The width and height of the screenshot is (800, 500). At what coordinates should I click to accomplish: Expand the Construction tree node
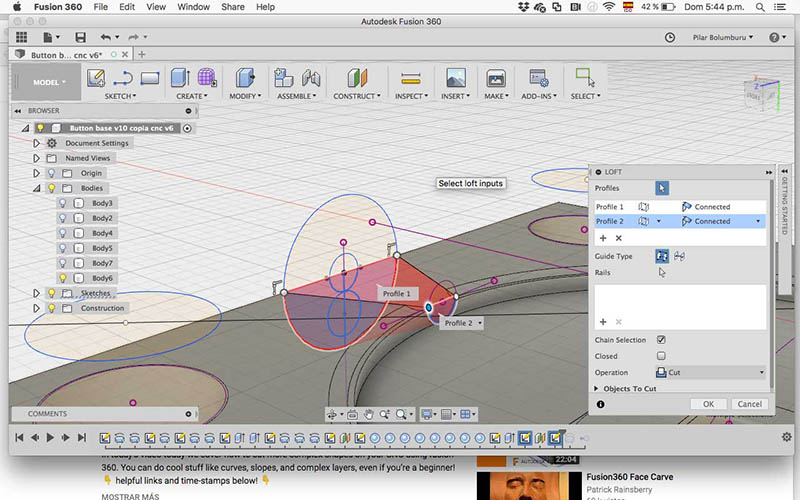click(36, 308)
